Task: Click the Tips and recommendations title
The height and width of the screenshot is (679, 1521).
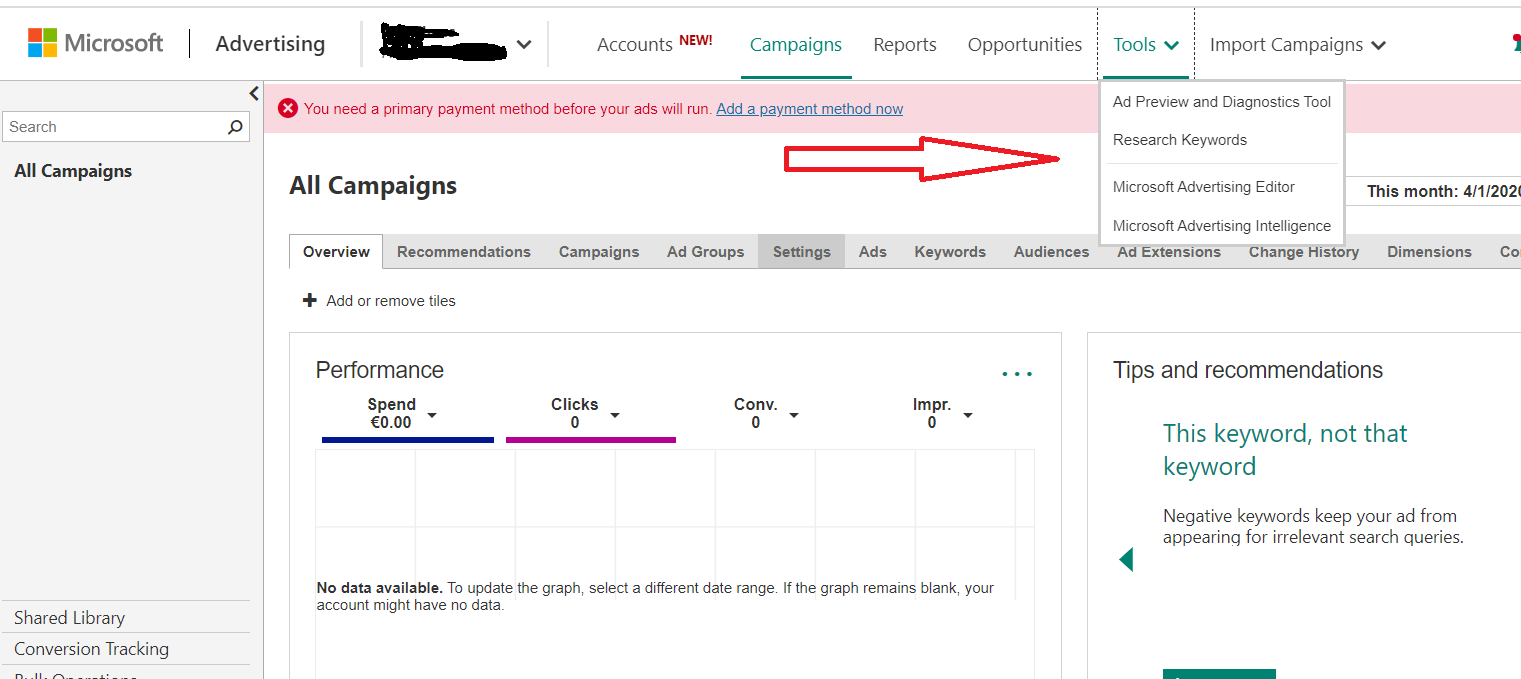Action: (1248, 370)
